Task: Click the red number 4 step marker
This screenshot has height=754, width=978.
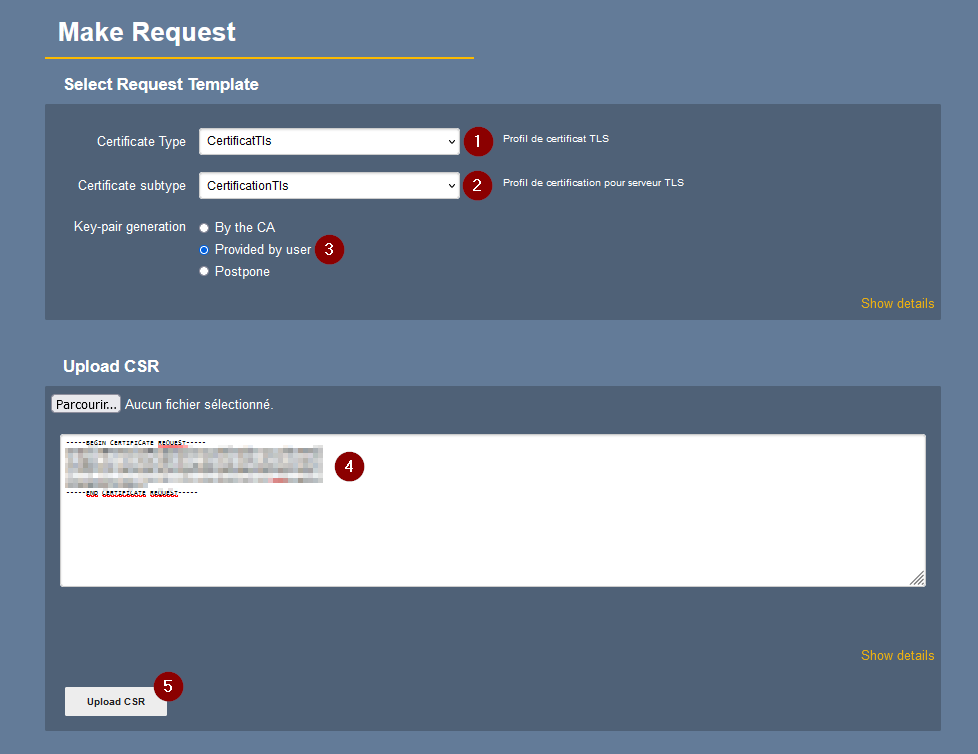Action: (x=349, y=467)
